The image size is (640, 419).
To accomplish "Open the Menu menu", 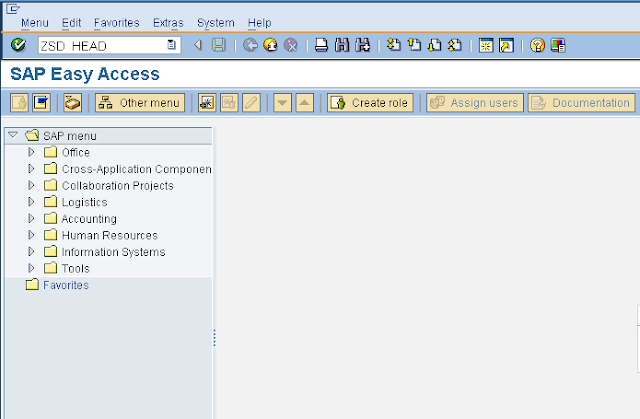I will coord(35,23).
